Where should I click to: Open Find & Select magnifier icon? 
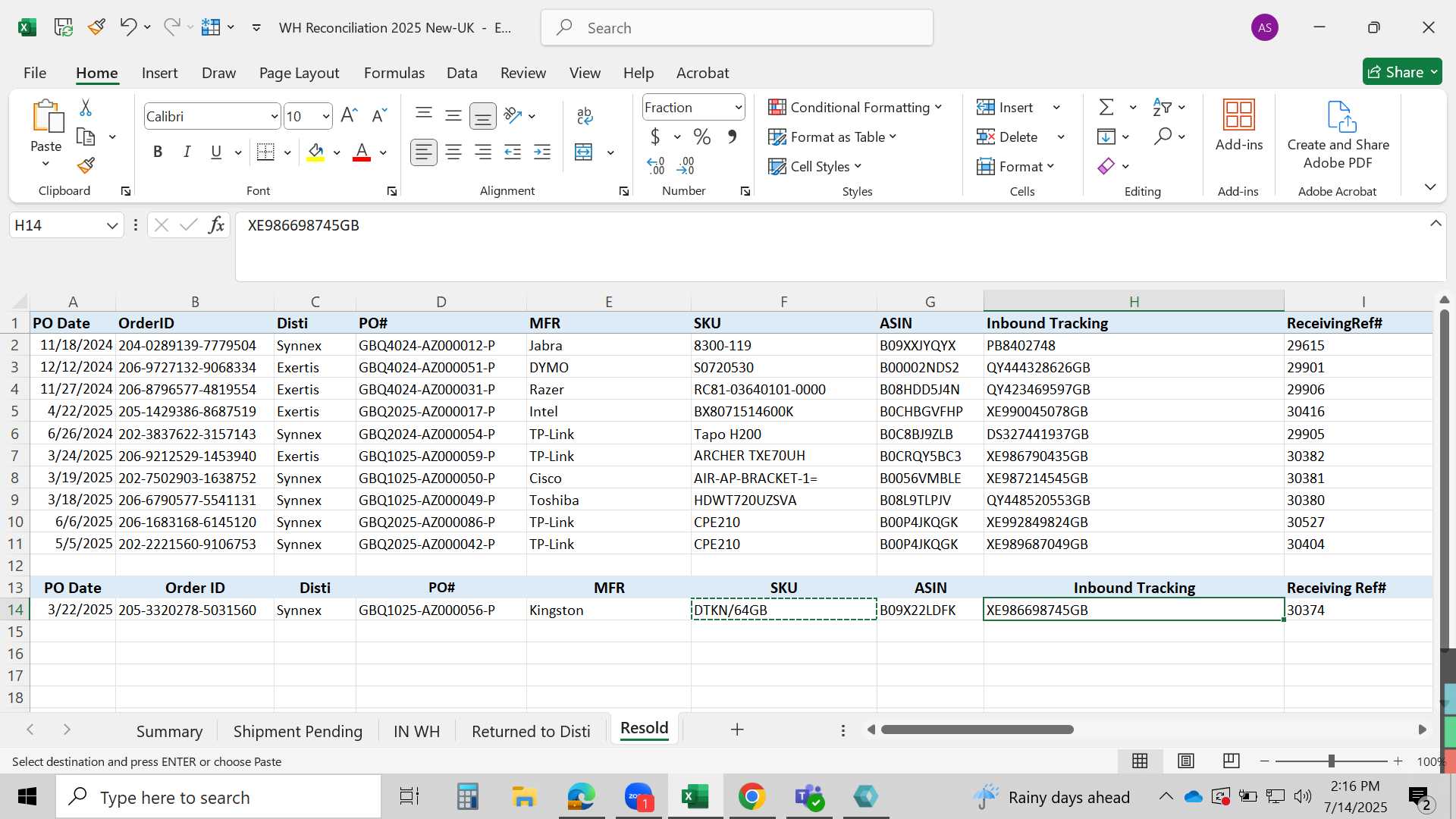1163,137
